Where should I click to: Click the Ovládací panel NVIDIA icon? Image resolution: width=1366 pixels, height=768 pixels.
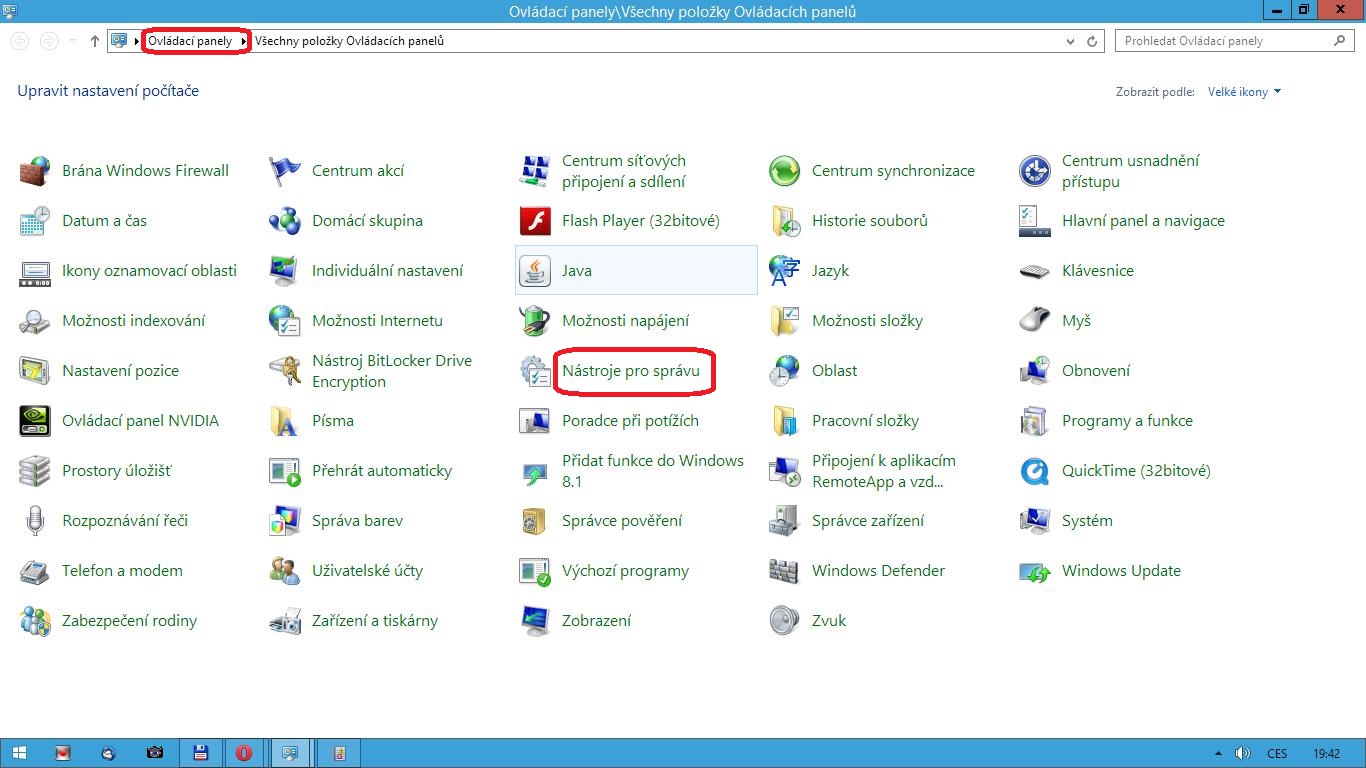click(x=34, y=421)
